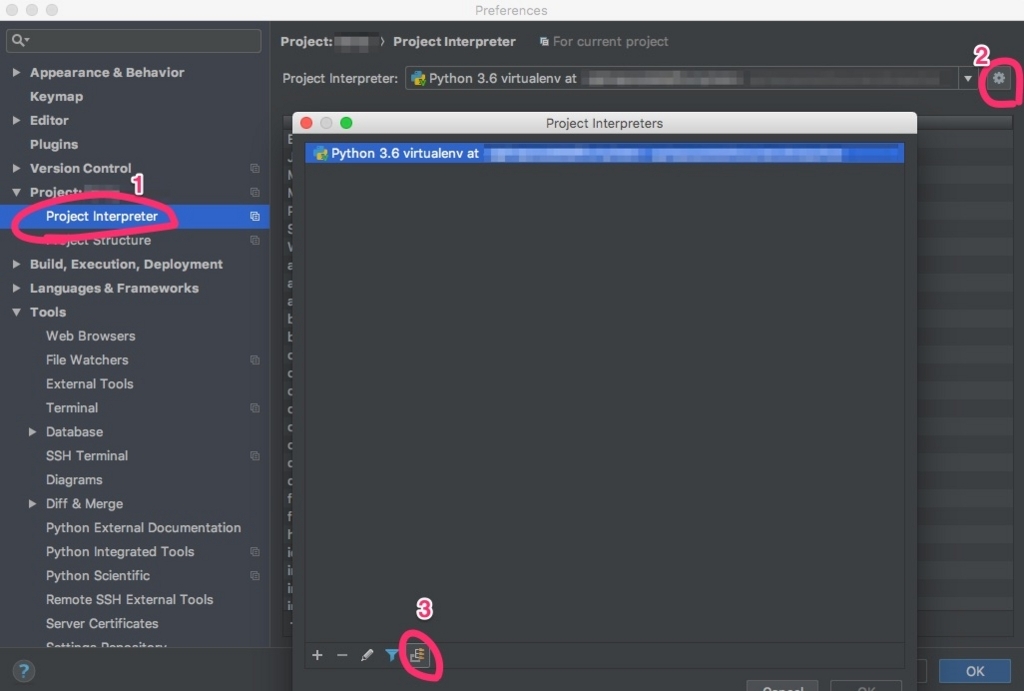The image size is (1024, 691).
Task: Click copy icon beside SSH Terminal
Action: pos(255,456)
